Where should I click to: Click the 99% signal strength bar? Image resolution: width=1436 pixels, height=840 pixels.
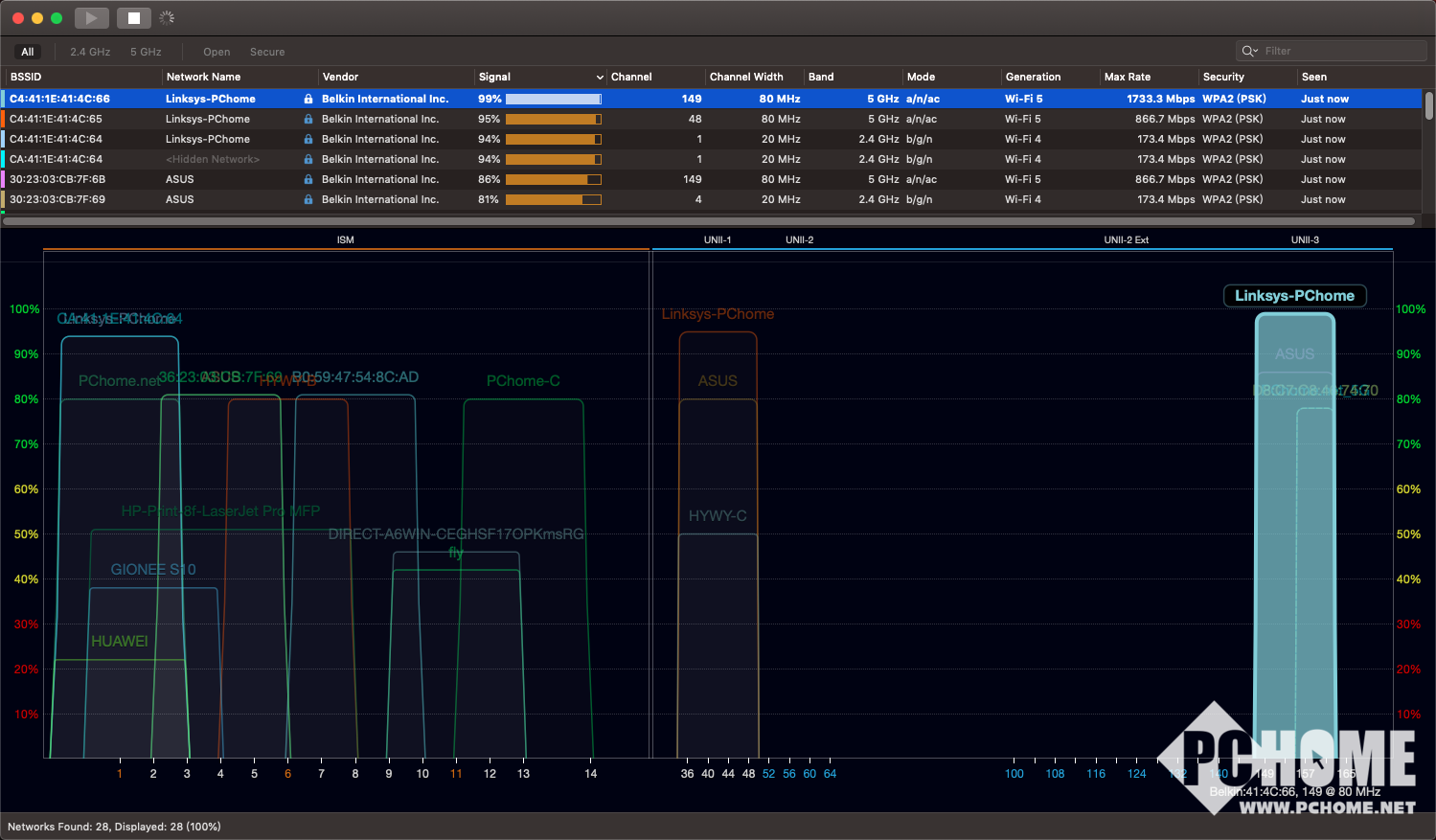(554, 99)
